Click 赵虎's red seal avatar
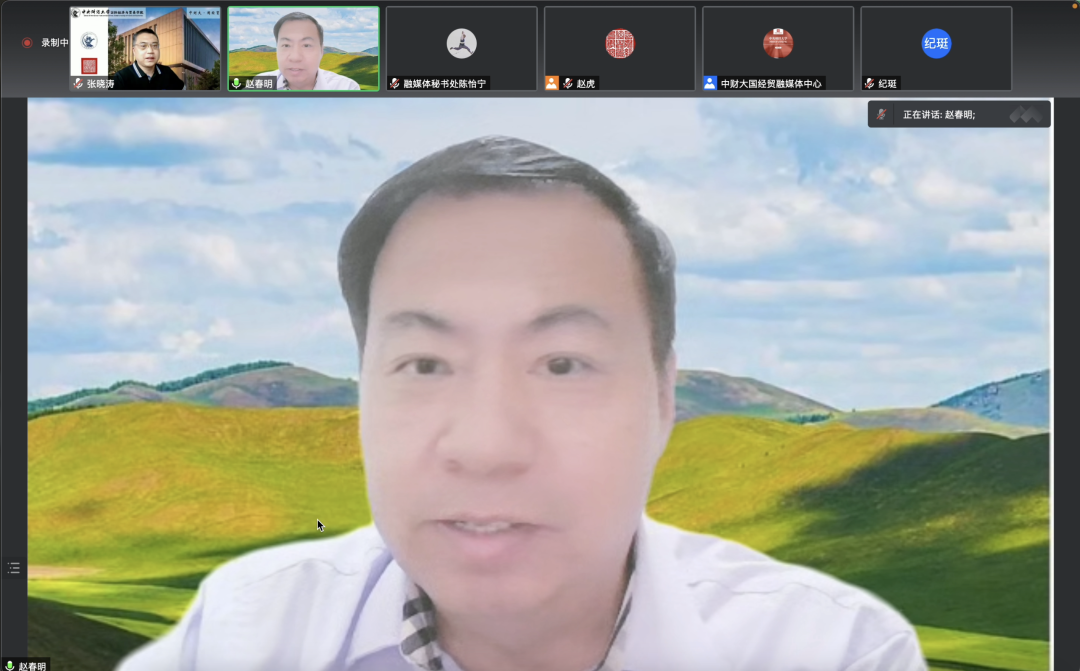Viewport: 1080px width, 671px height. pos(619,43)
